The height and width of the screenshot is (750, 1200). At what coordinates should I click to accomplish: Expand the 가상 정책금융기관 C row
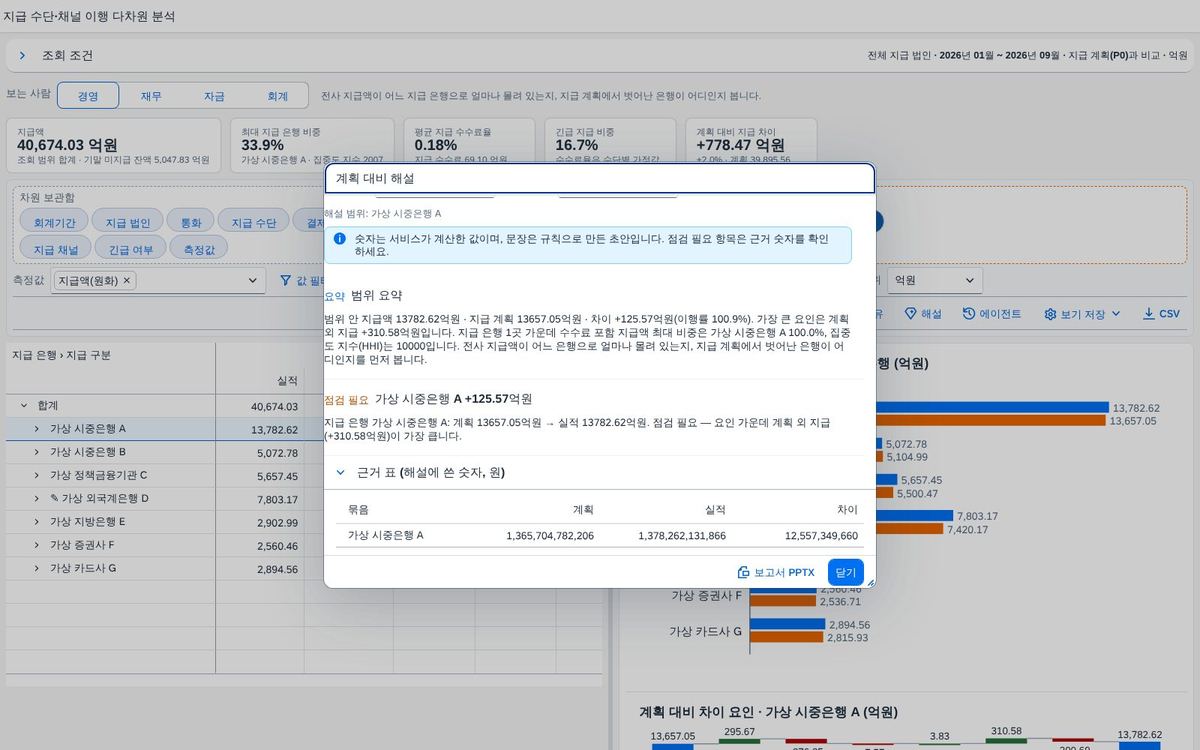coord(37,476)
